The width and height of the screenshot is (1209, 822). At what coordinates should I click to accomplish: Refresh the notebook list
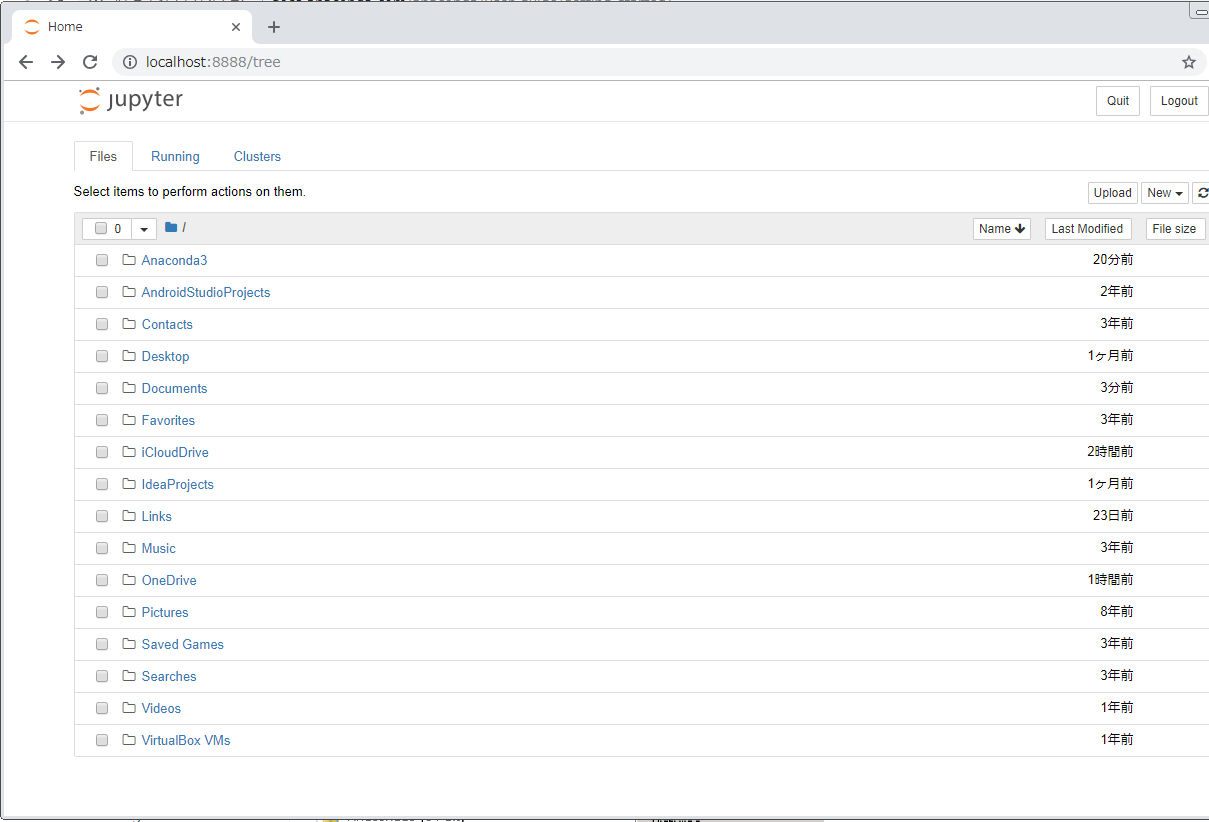(x=1201, y=193)
